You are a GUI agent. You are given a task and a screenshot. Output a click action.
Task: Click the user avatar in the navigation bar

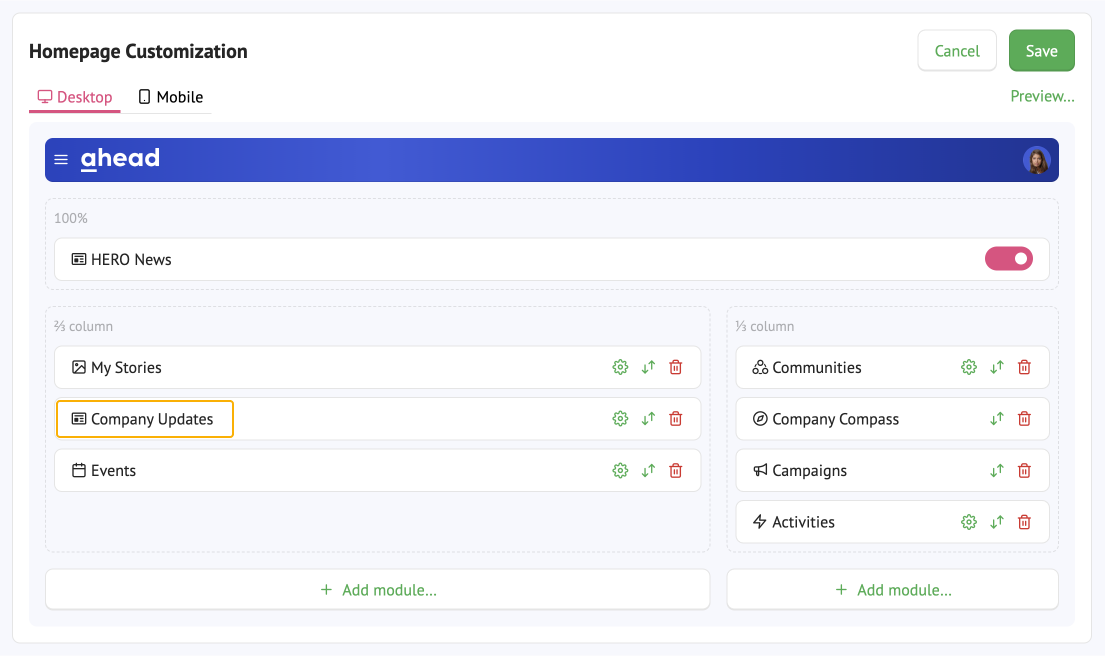click(1037, 160)
